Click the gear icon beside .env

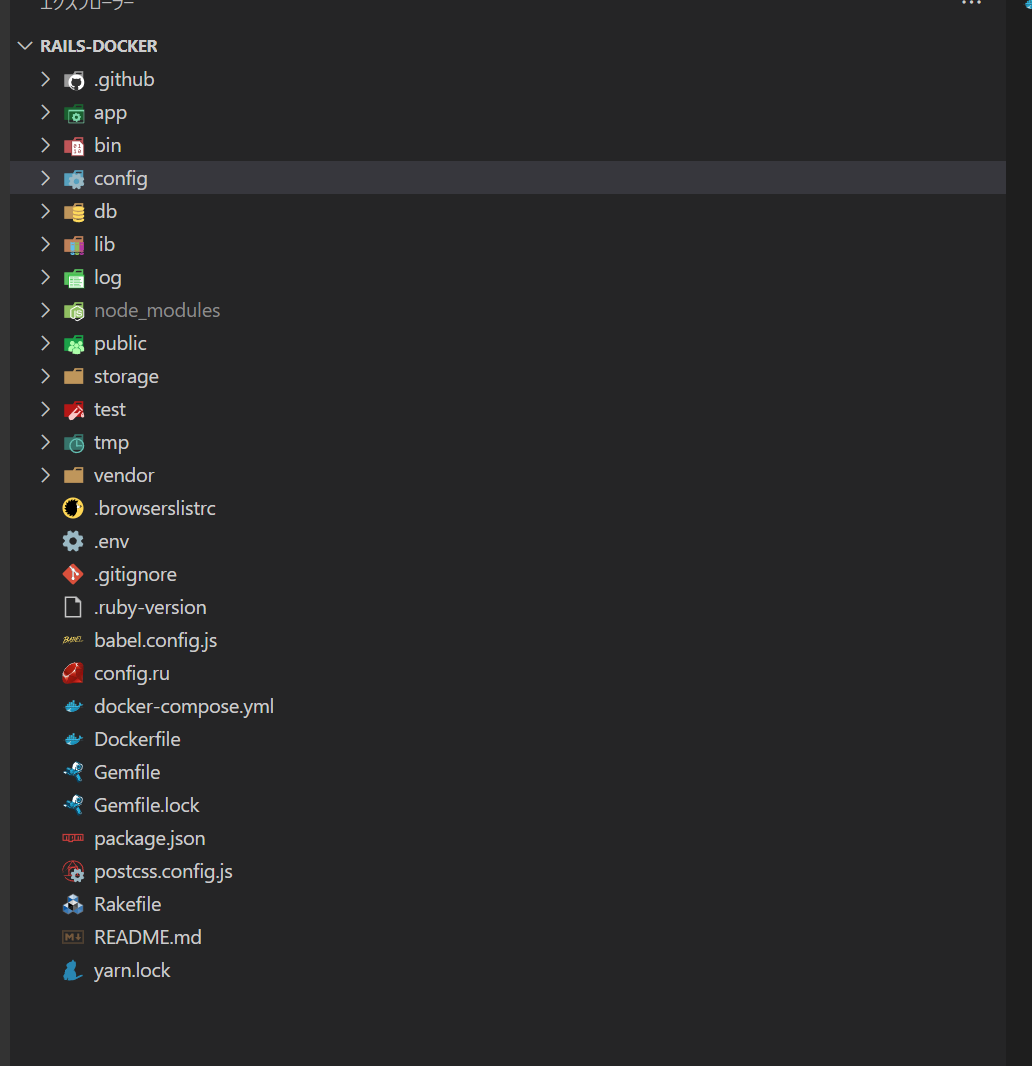point(73,542)
